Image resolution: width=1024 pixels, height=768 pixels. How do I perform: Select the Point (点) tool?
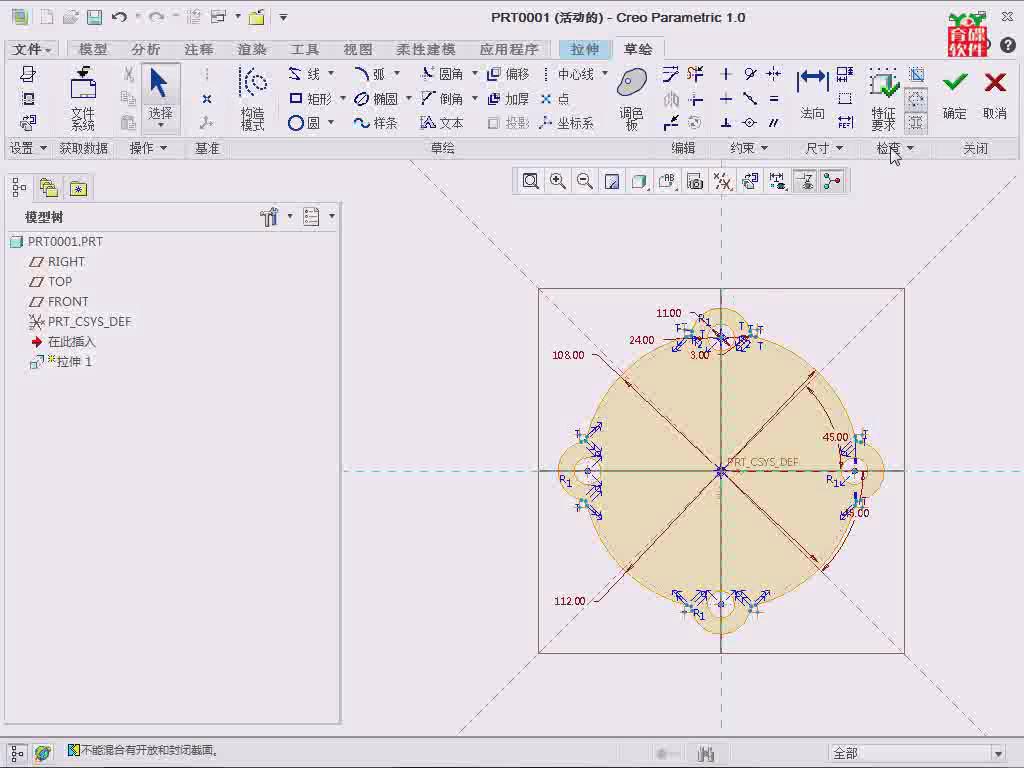click(555, 99)
